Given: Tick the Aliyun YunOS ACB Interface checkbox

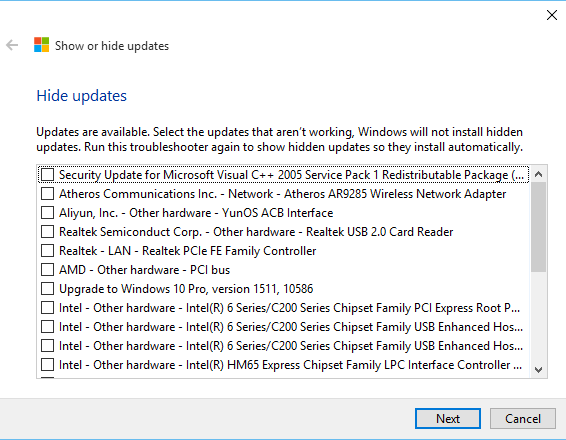Looking at the screenshot, I should pos(47,213).
